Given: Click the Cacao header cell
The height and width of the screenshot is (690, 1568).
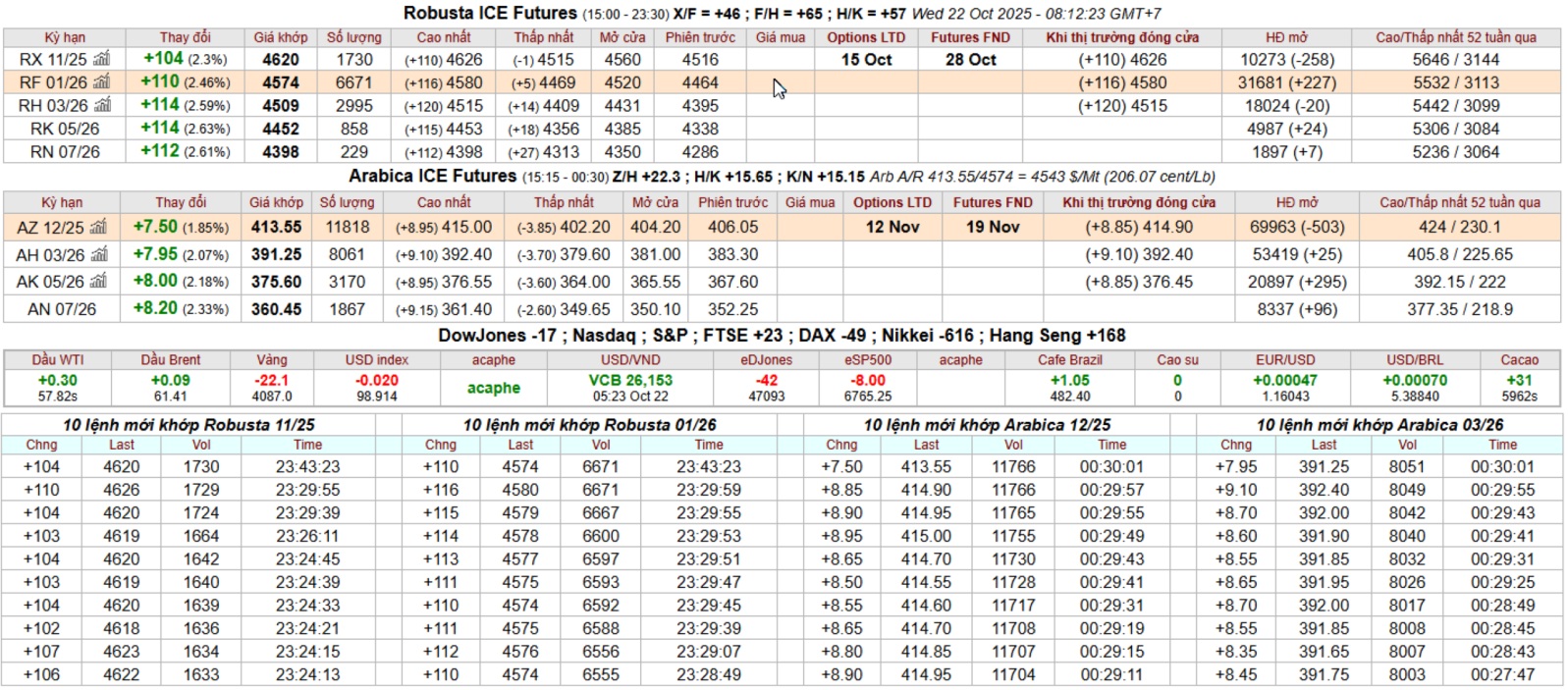Looking at the screenshot, I should 1519,360.
